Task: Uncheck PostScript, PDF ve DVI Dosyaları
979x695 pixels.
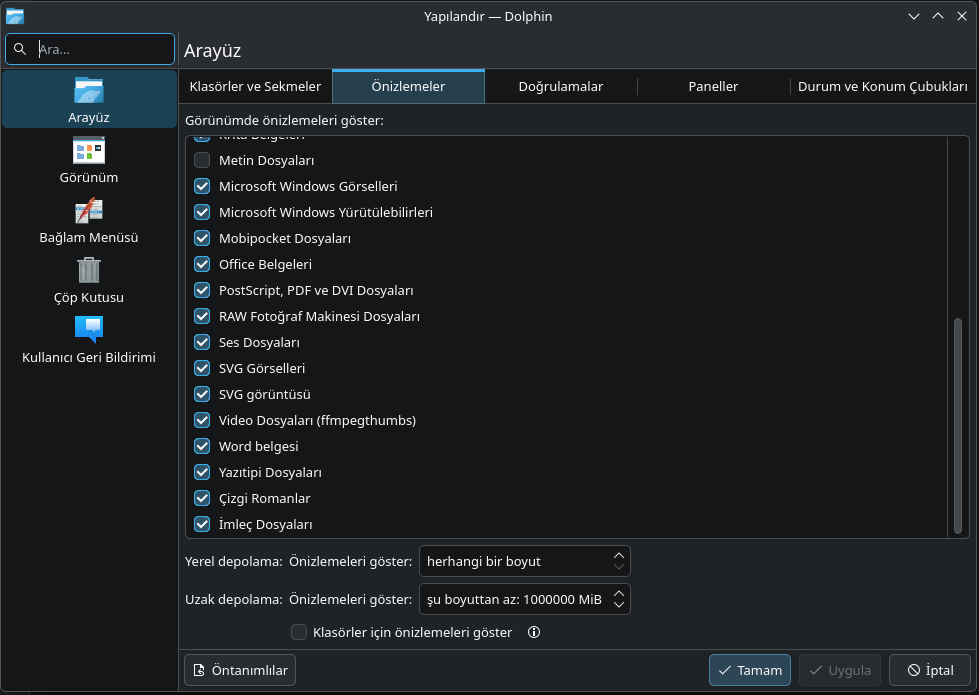Action: 202,290
